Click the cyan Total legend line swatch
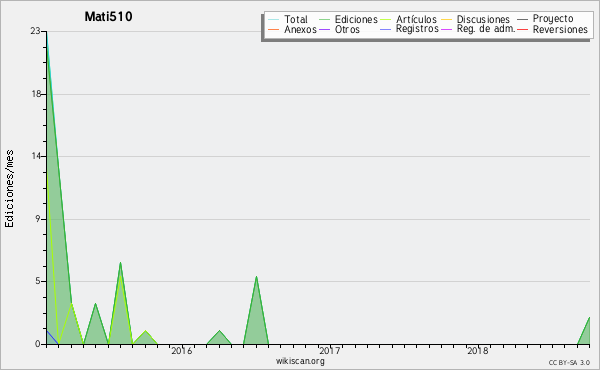The height and width of the screenshot is (370, 600). pyautogui.click(x=274, y=19)
